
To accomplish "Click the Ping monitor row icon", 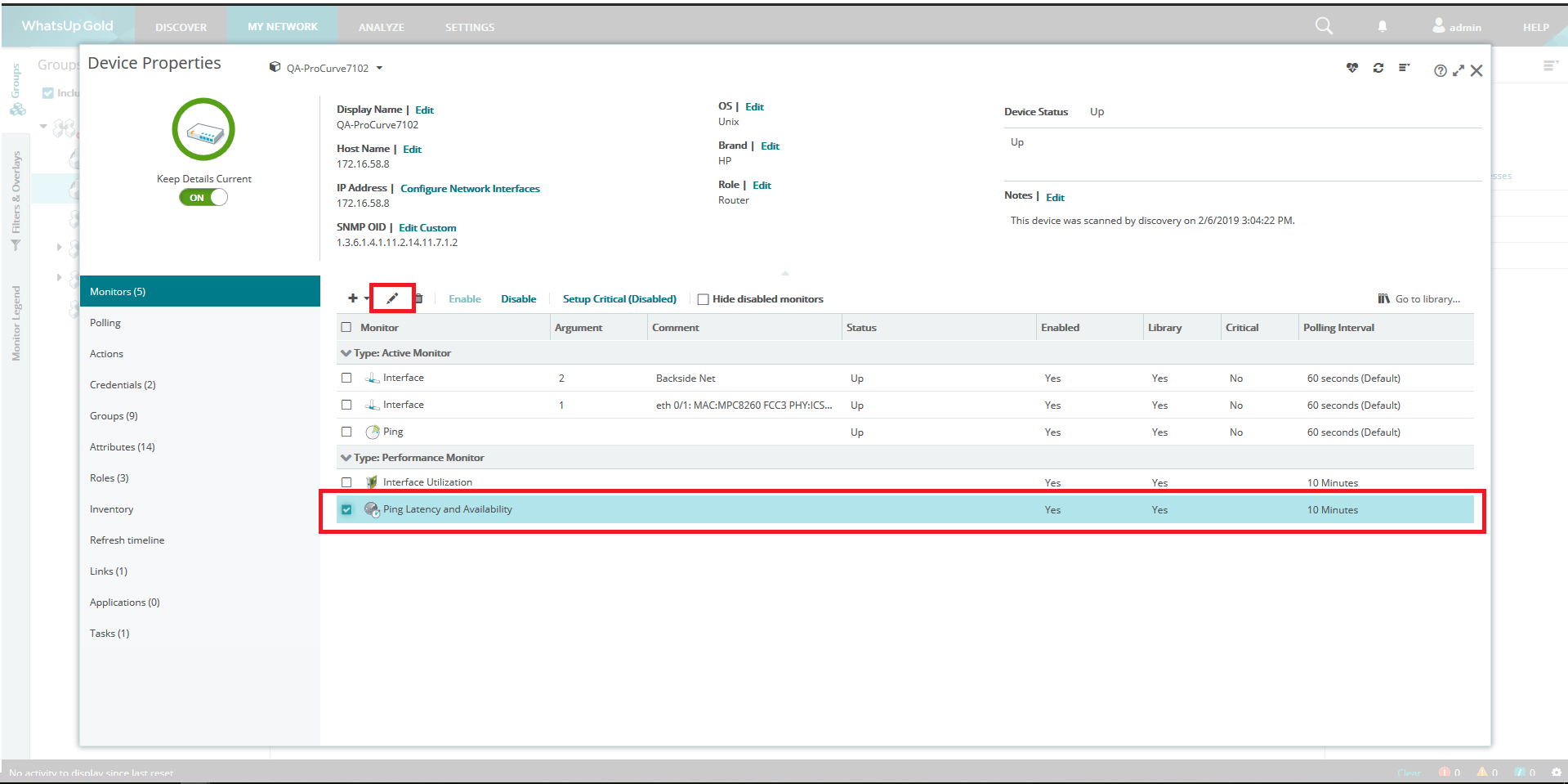I will 373,432.
